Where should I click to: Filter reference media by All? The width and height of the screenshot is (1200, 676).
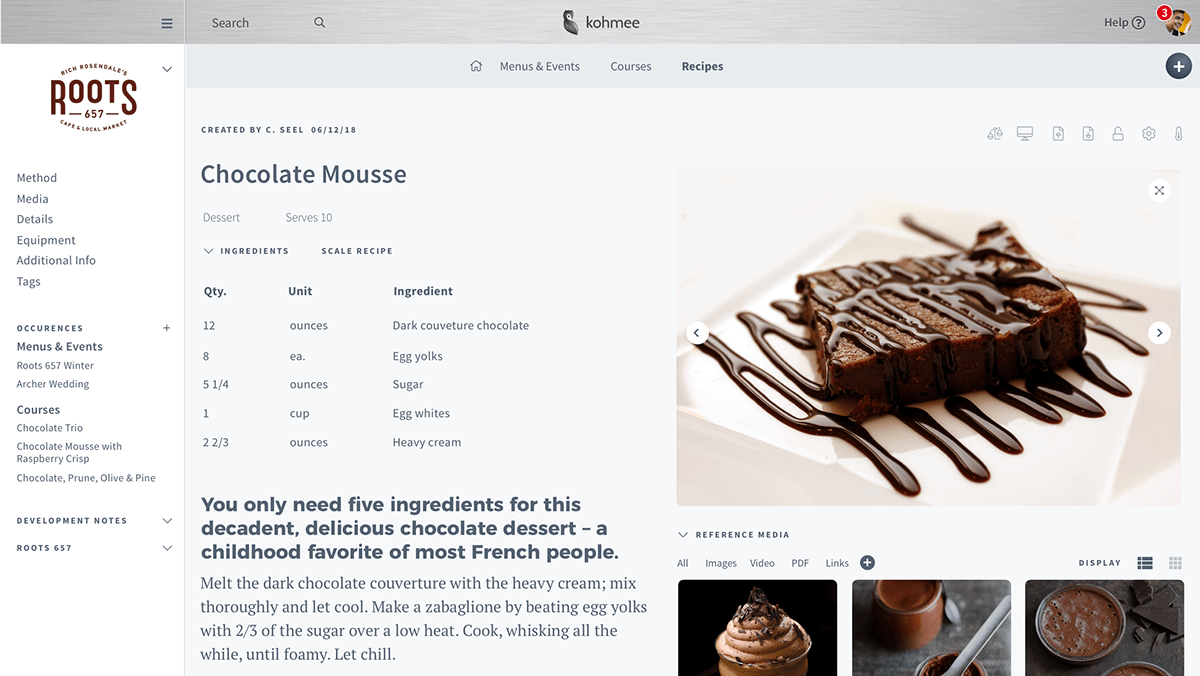[x=683, y=563]
